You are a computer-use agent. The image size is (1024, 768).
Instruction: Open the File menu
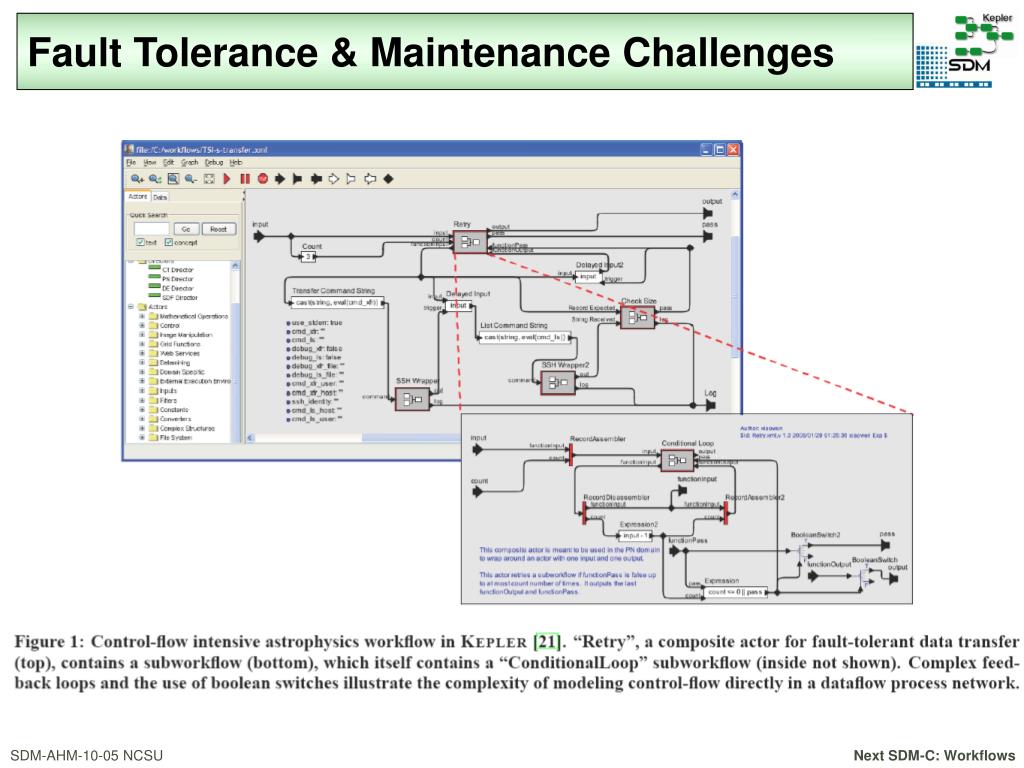click(131, 163)
